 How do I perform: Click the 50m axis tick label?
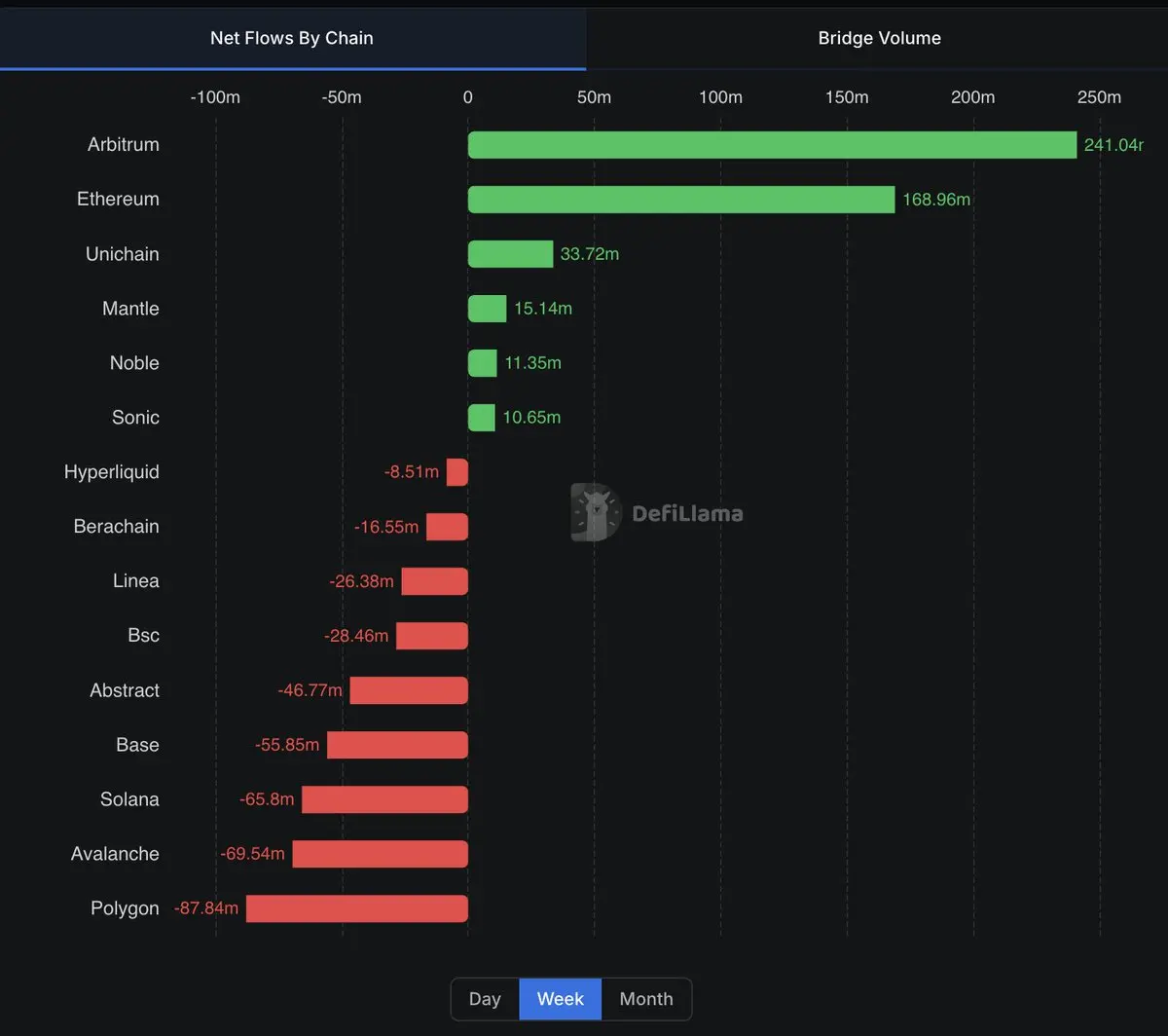[x=594, y=97]
